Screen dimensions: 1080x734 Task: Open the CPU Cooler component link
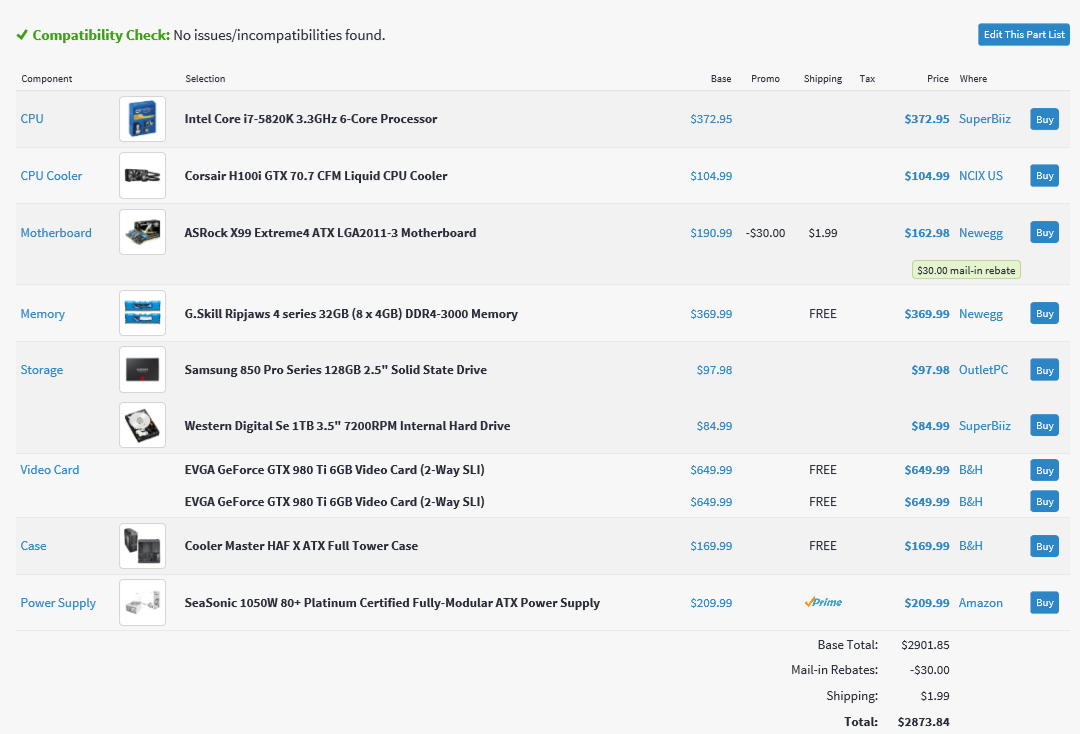(51, 176)
